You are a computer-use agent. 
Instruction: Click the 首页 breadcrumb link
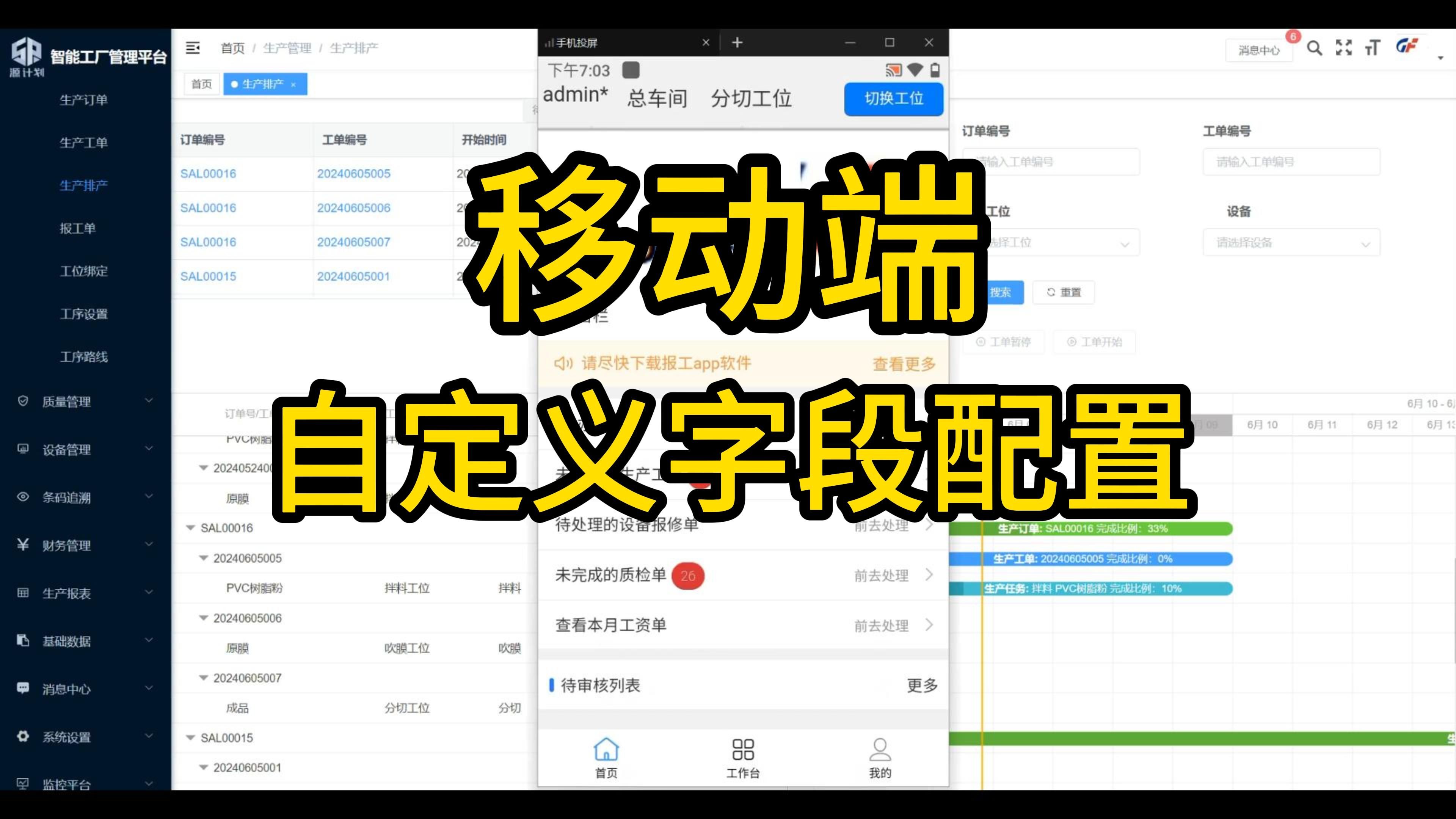tap(232, 48)
